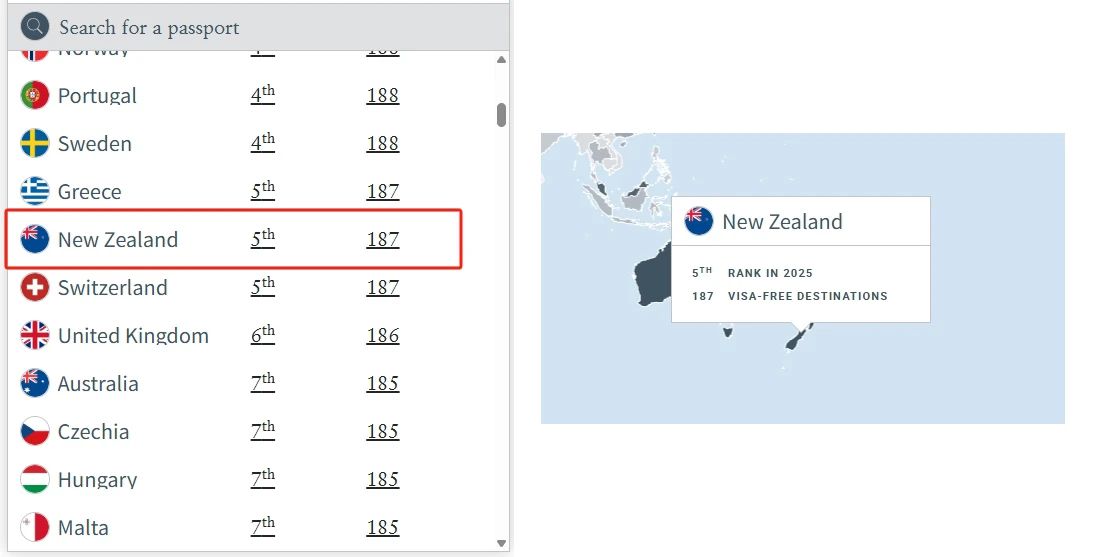Screen dimensions: 1094x557
Task: Click the Portugal flag icon
Action: click(34, 96)
